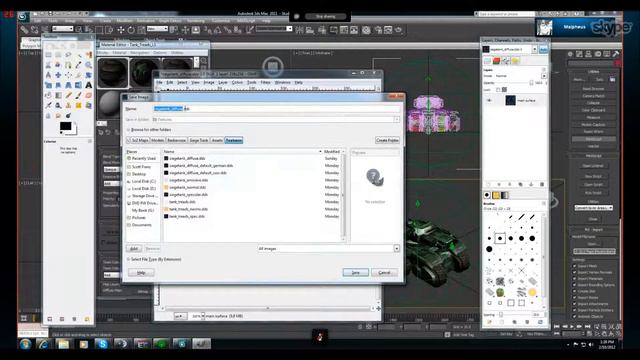Delete layer using trash icon in Layers panel
This screenshot has height=360, width=640.
pos(542,184)
